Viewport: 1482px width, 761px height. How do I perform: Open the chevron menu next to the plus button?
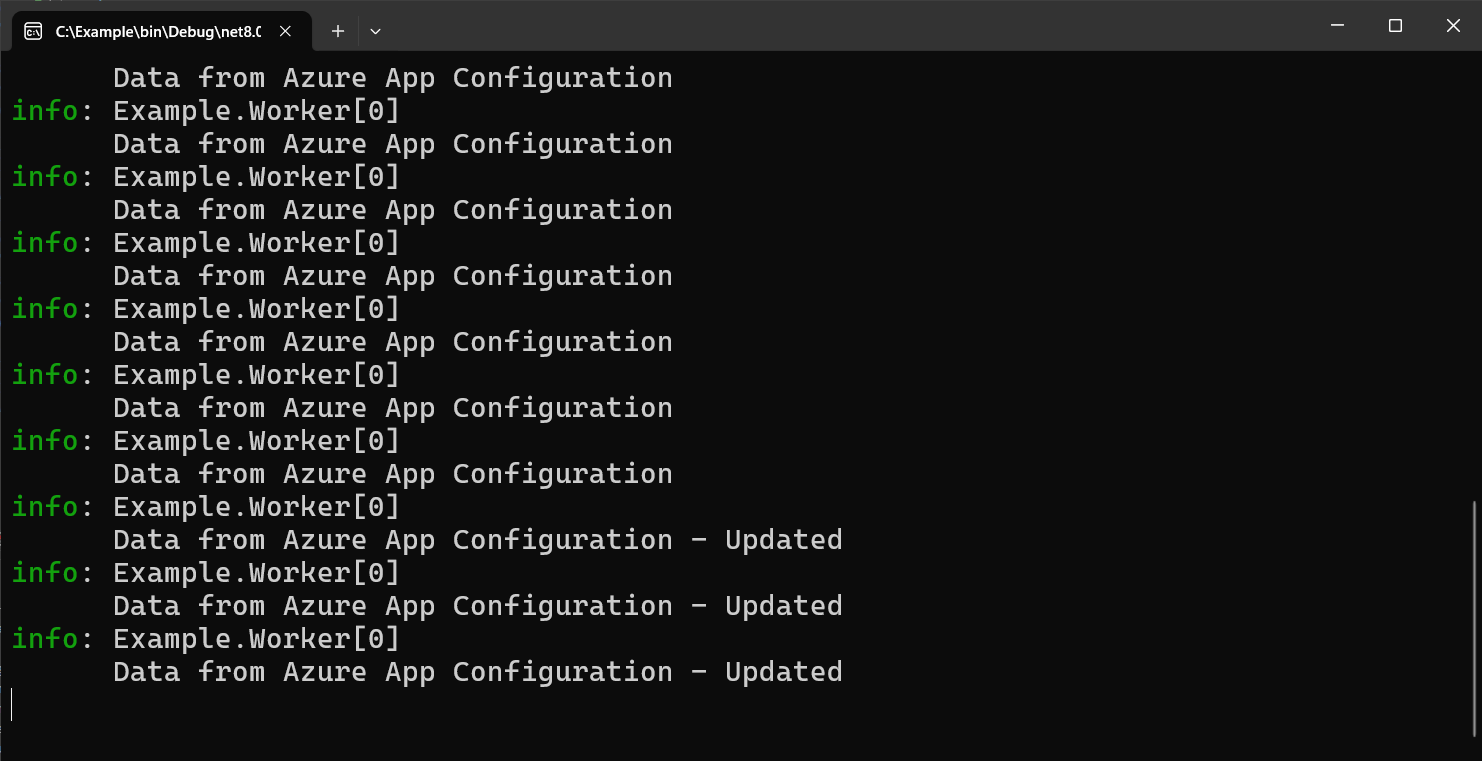(x=375, y=31)
